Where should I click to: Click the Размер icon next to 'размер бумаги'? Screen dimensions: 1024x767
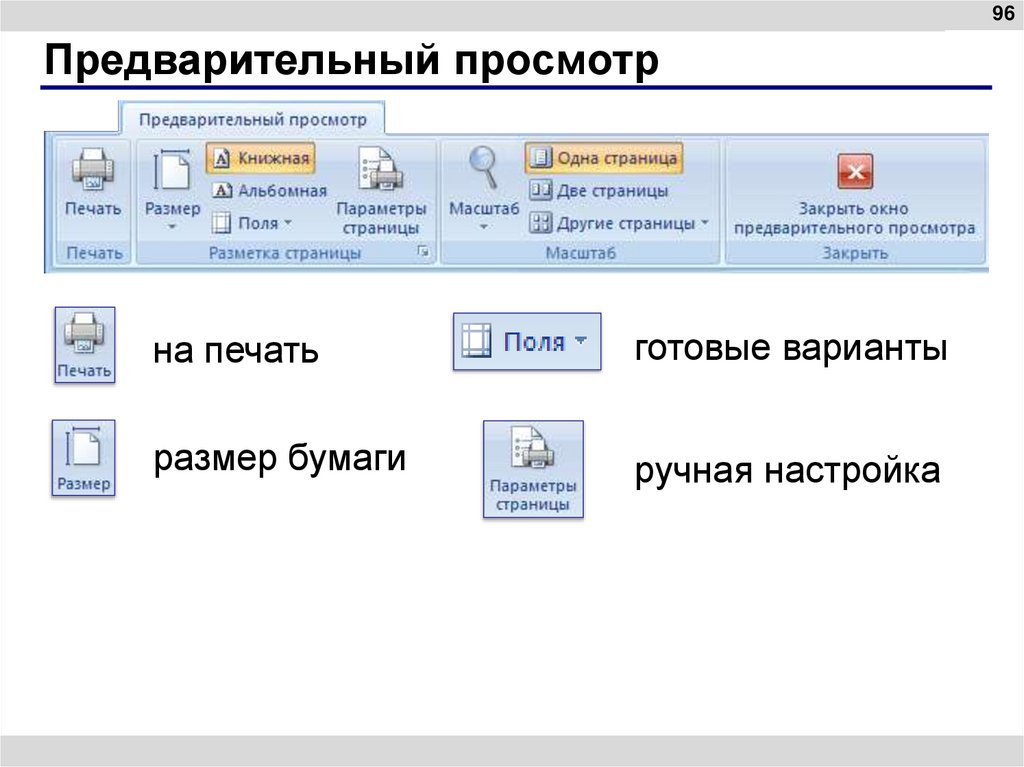pos(84,455)
